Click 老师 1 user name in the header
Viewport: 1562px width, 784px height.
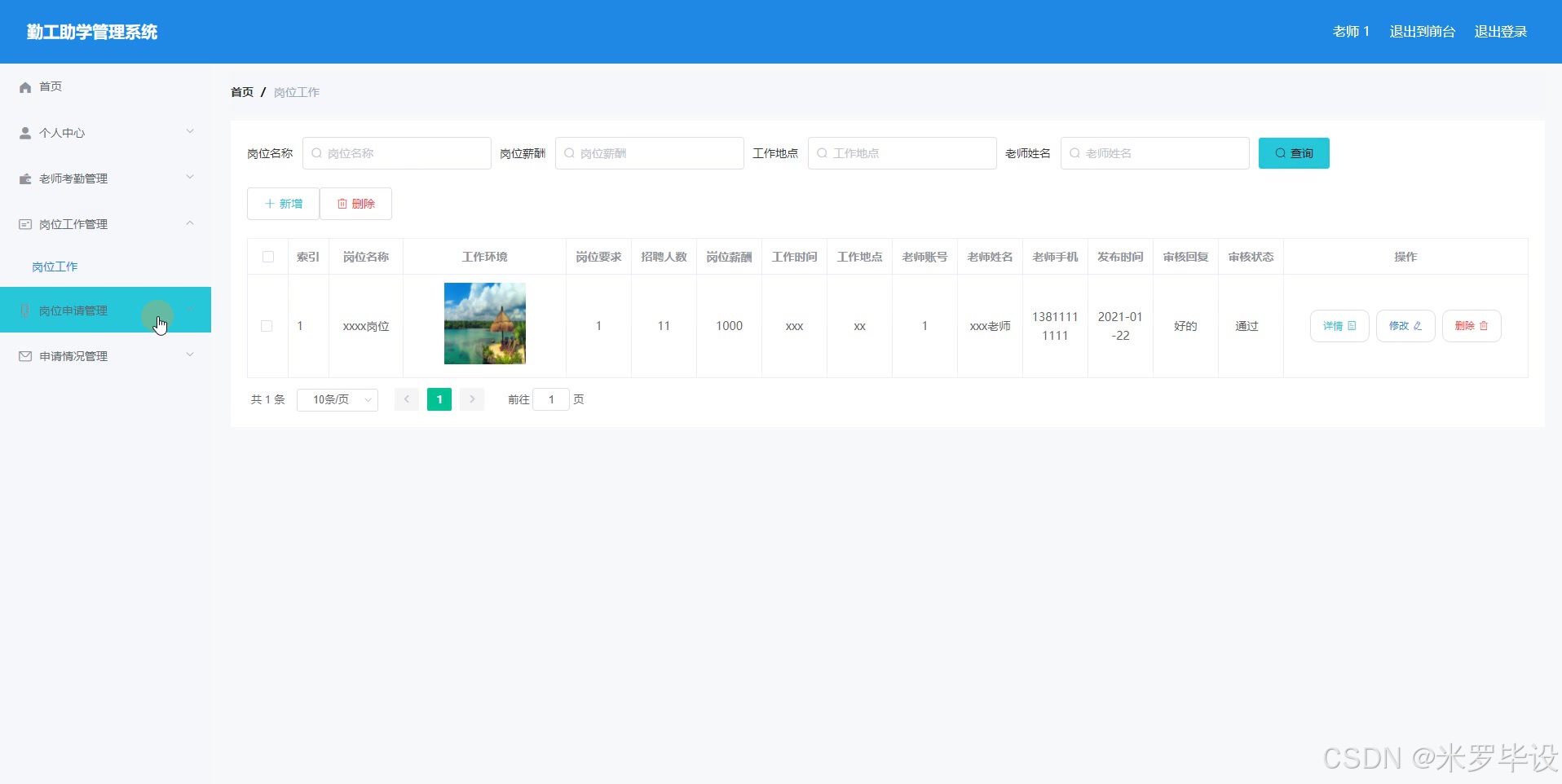tap(1351, 32)
